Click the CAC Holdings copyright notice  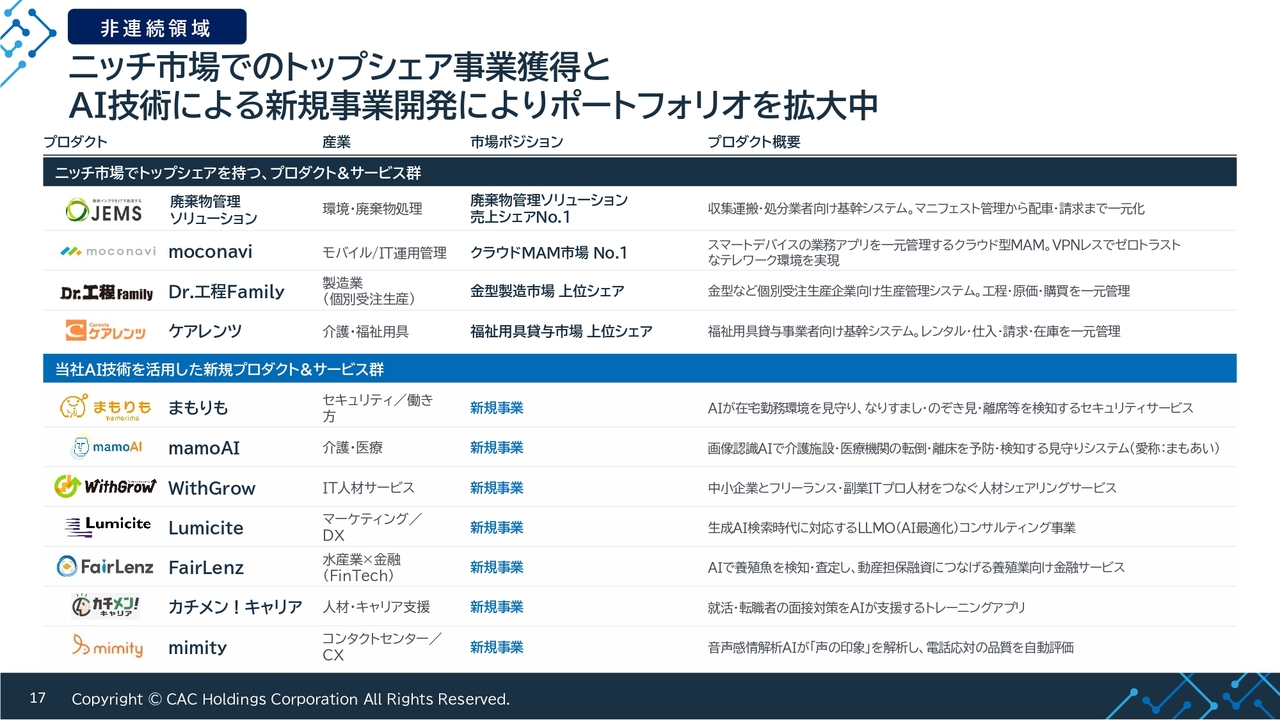tap(290, 699)
